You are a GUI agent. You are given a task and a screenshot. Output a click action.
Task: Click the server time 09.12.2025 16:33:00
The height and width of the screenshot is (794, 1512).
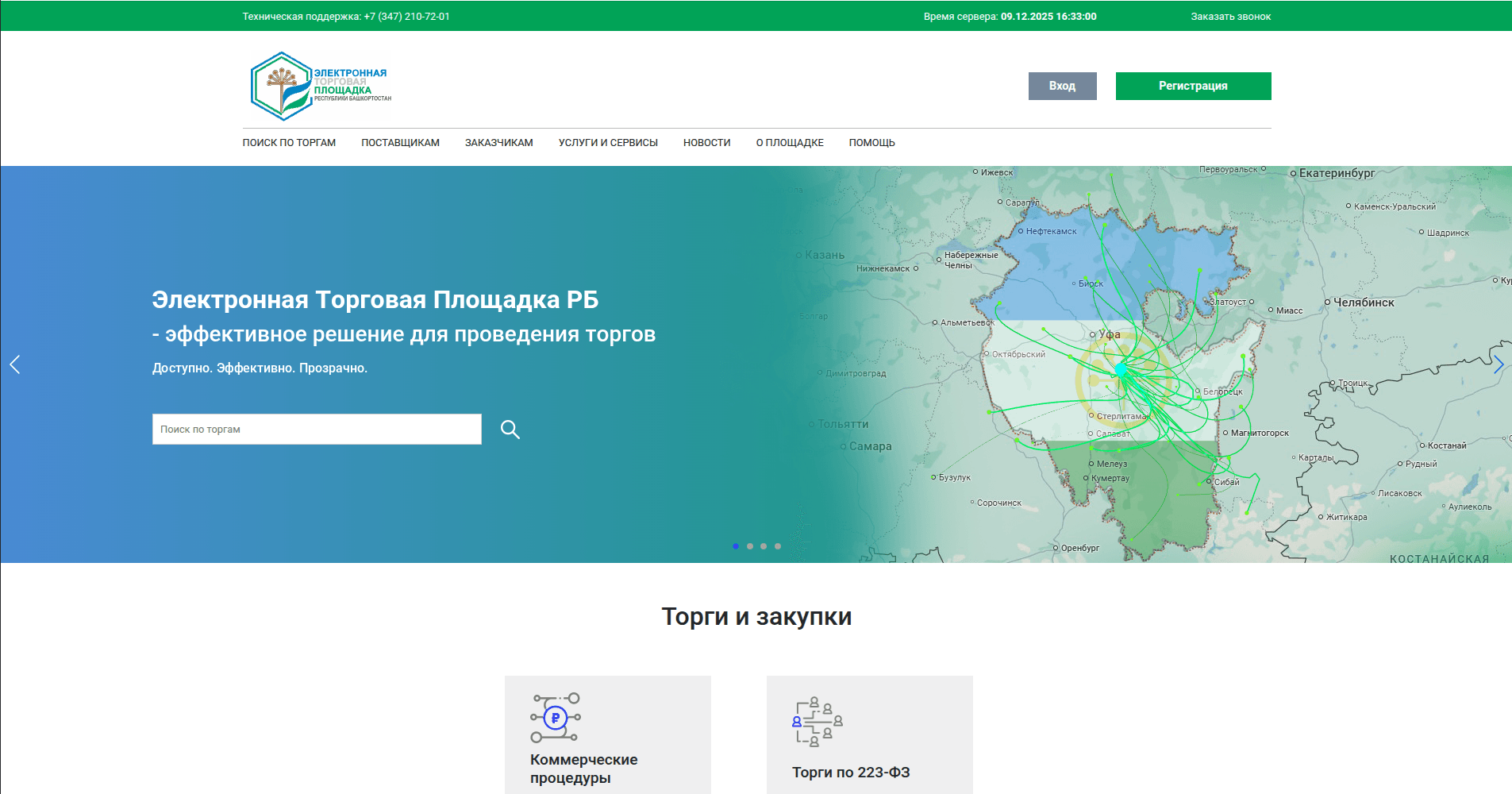tap(1048, 17)
